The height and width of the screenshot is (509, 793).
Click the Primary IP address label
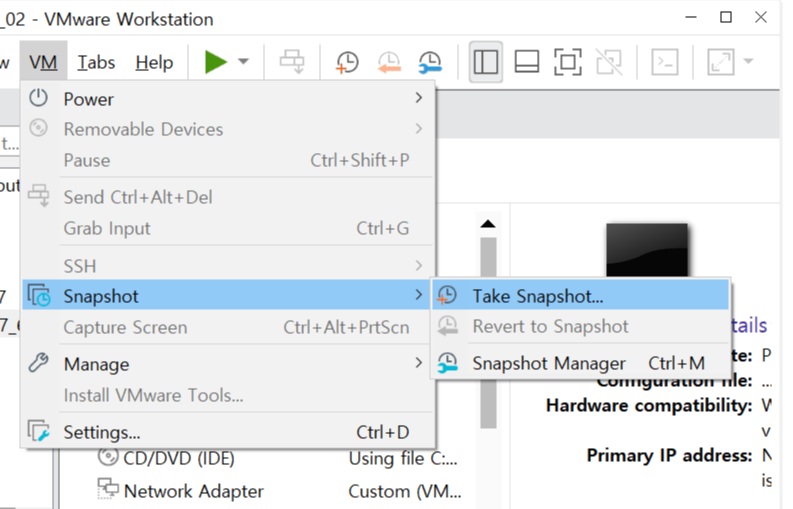pos(670,455)
